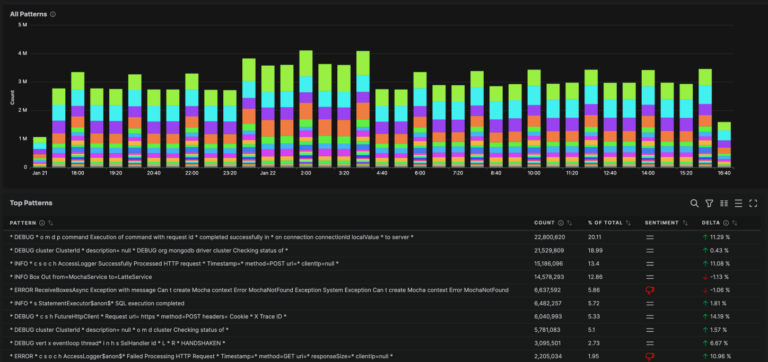
Task: Change row density with the lines icon
Action: [x=739, y=203]
